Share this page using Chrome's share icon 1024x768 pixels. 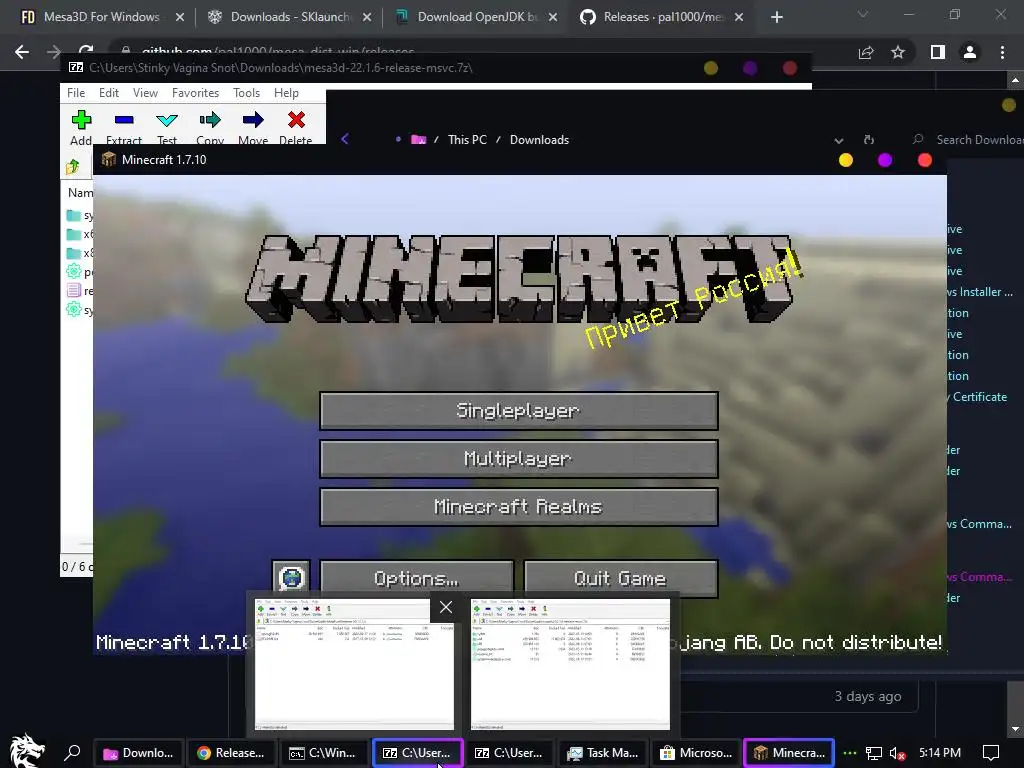point(866,52)
